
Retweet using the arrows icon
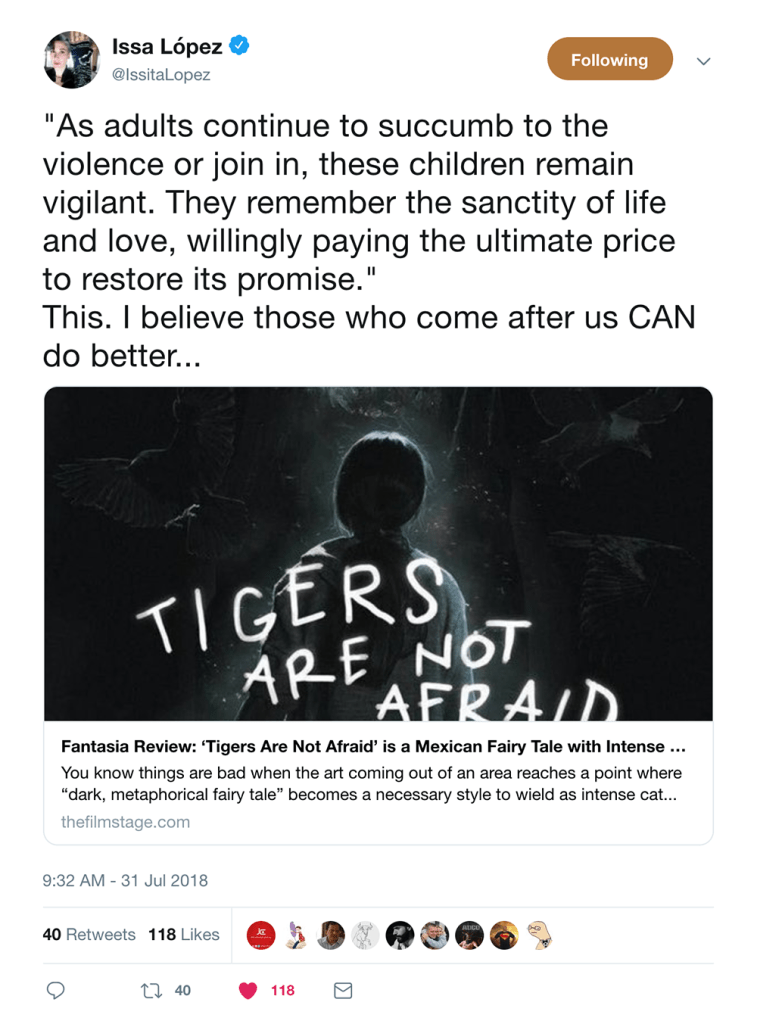coord(150,990)
